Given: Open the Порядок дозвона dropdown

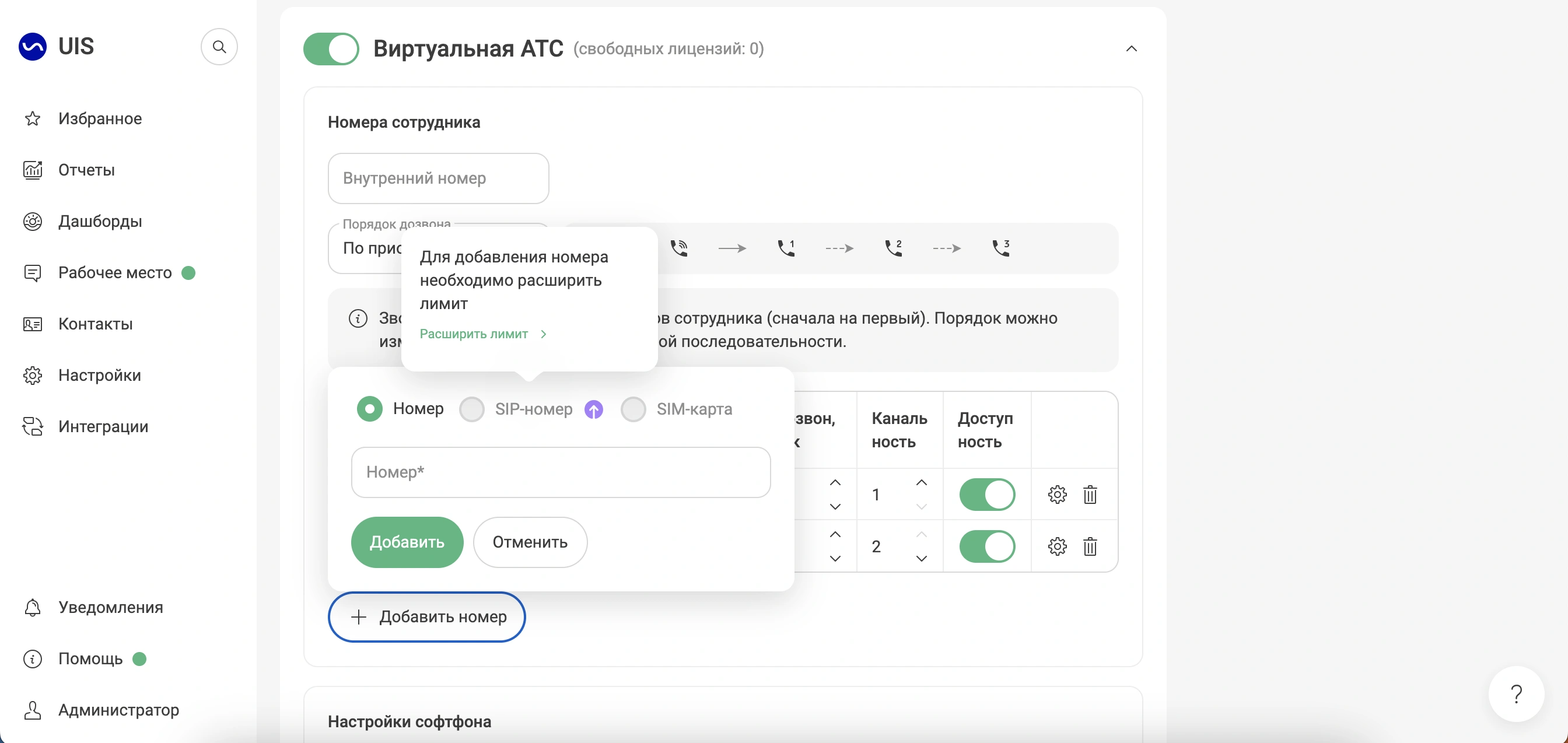Looking at the screenshot, I should tap(368, 248).
